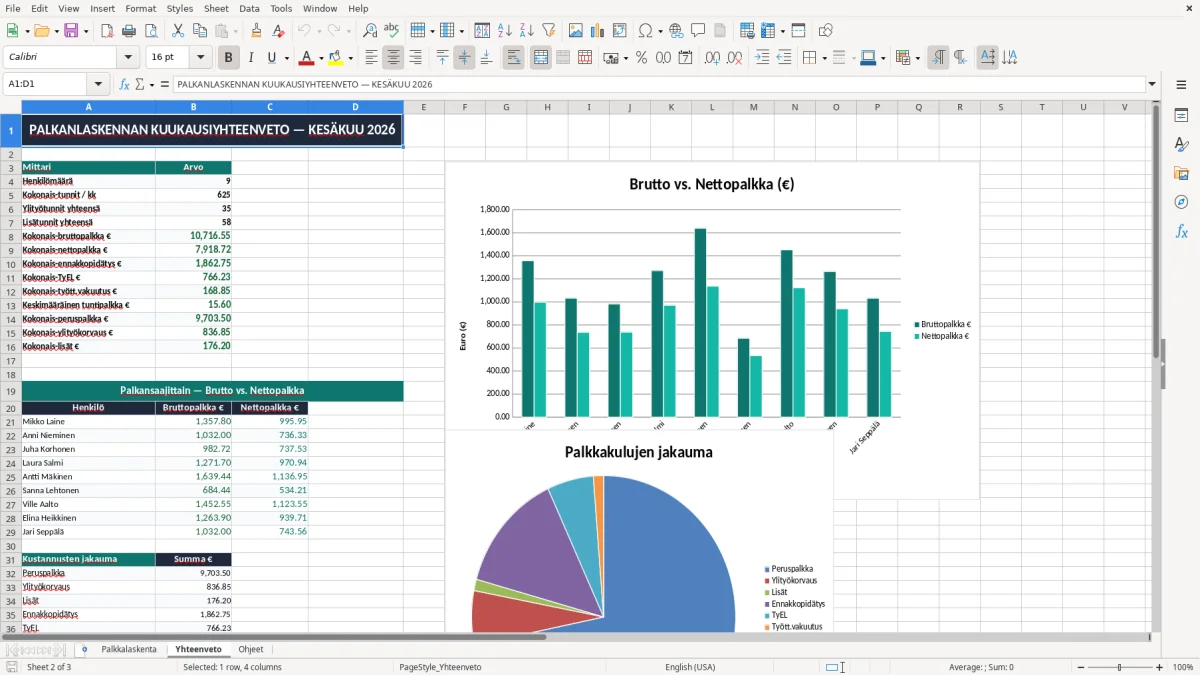
Task: Select the Ohjeet sheet tab
Action: point(251,649)
